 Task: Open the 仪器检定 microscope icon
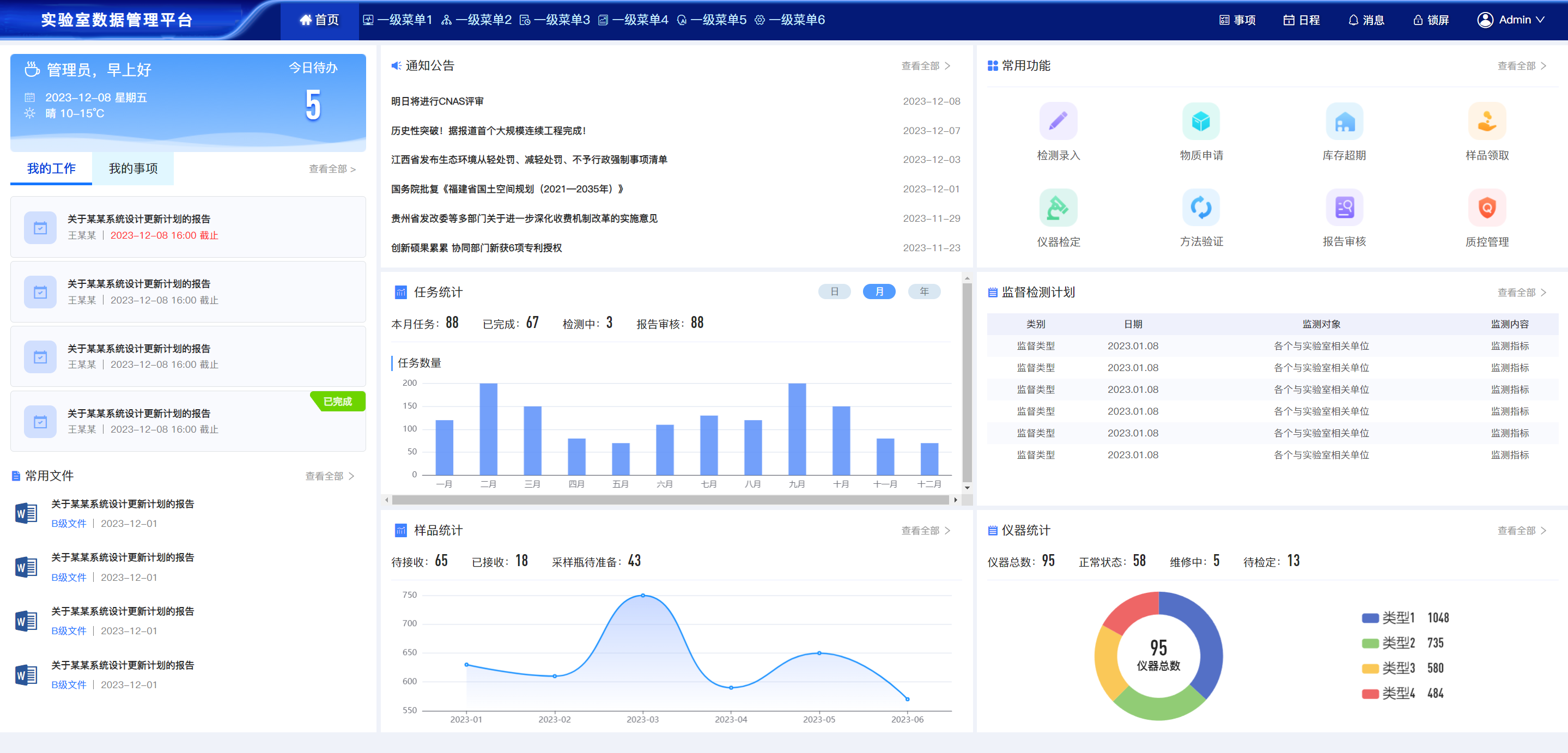[1058, 208]
